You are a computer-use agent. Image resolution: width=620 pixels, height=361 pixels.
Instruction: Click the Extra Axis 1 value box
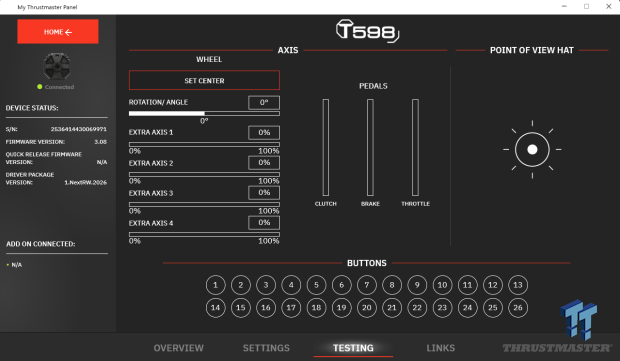coord(264,132)
